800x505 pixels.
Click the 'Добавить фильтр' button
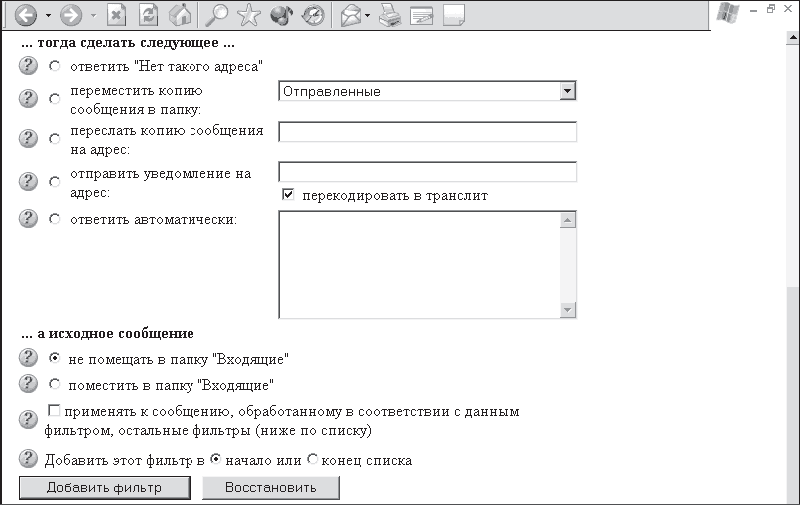pos(105,488)
